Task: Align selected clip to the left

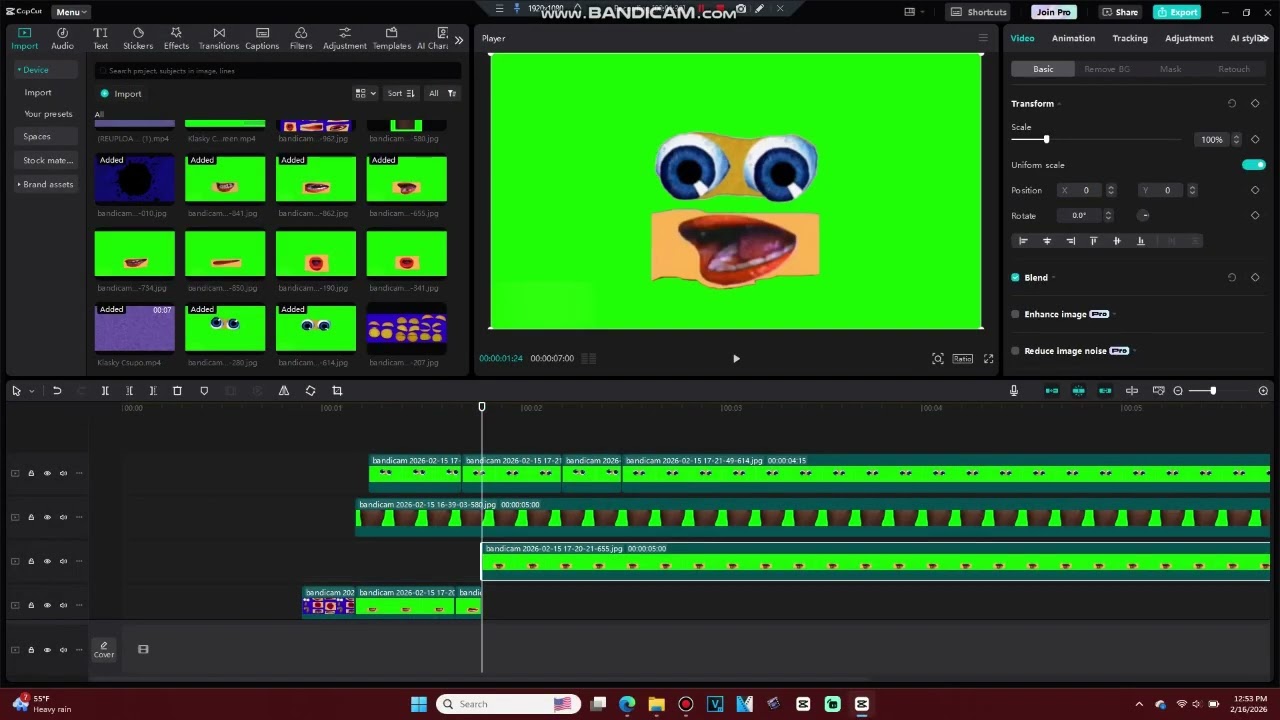Action: [1023, 241]
